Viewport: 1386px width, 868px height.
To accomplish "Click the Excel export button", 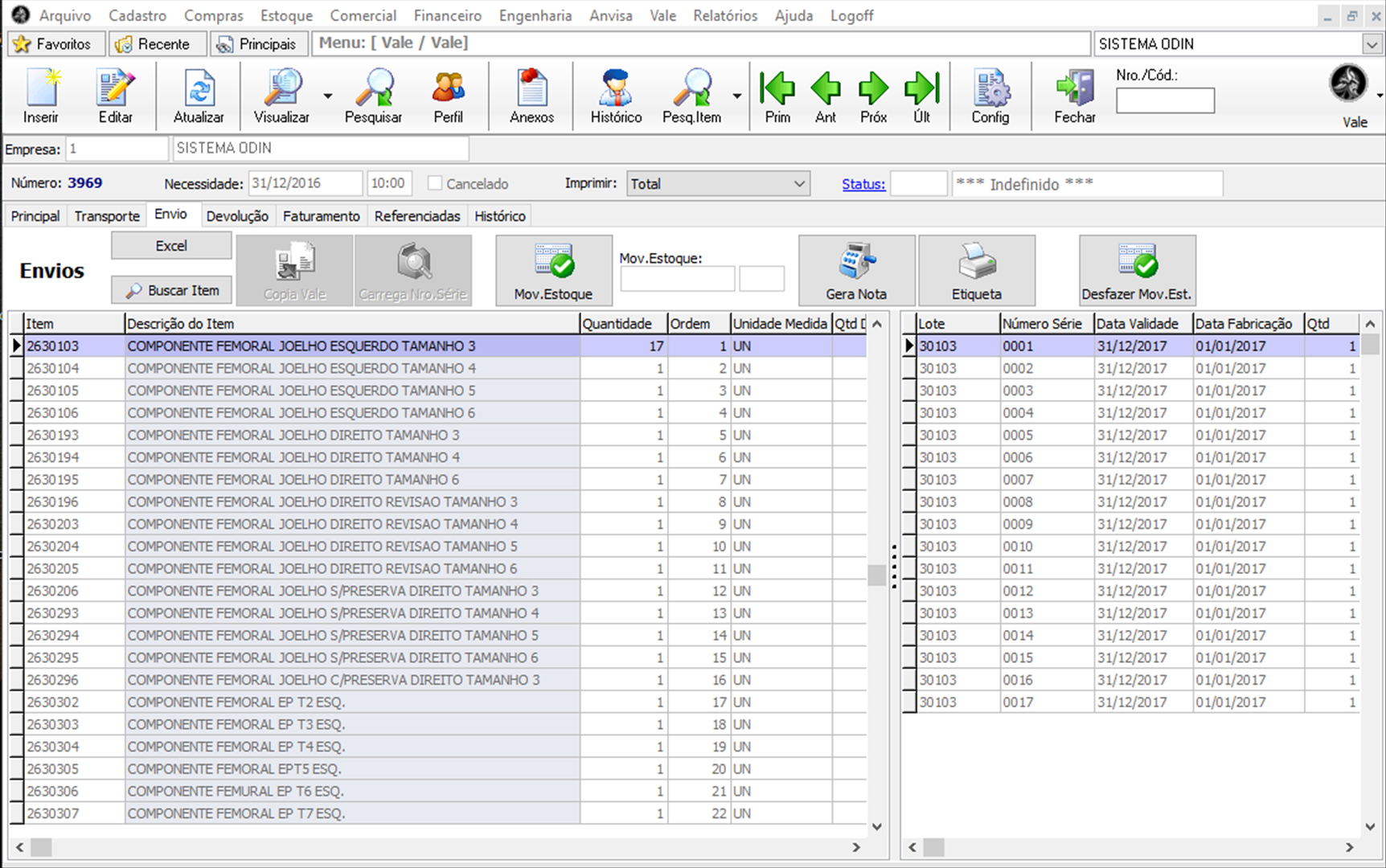I will click(171, 246).
